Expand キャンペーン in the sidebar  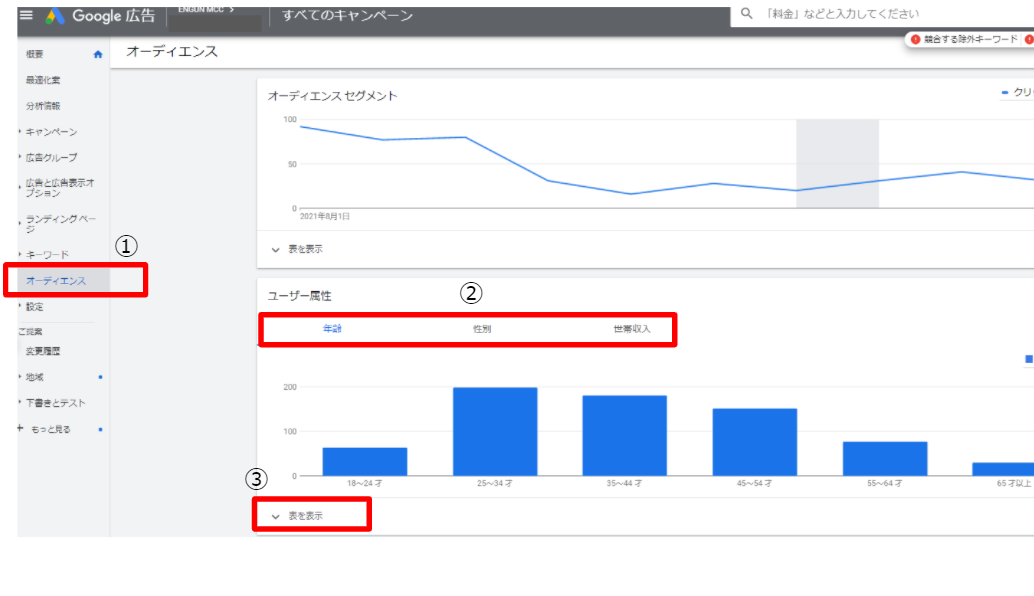point(51,132)
